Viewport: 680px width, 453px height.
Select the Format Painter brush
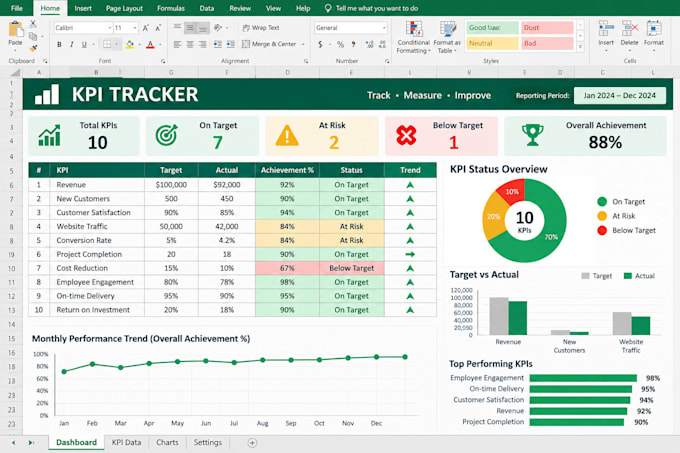point(33,48)
